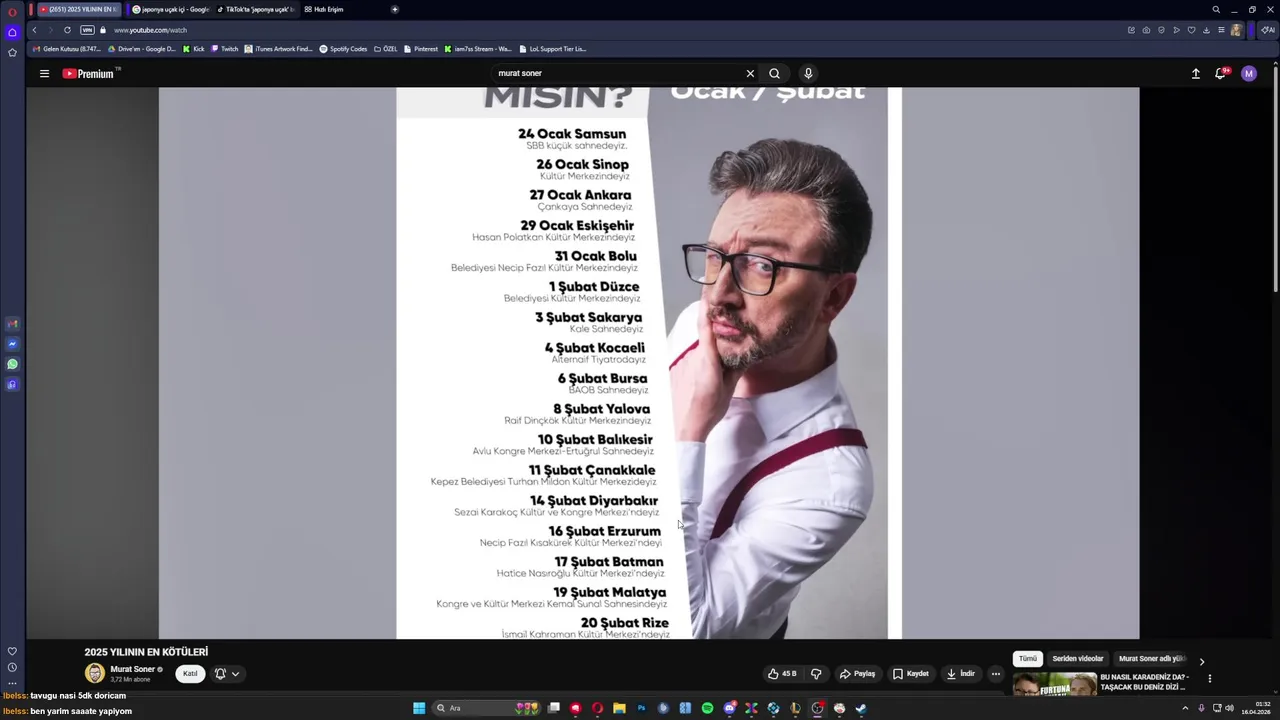Clear the YouTube search text

[x=750, y=73]
